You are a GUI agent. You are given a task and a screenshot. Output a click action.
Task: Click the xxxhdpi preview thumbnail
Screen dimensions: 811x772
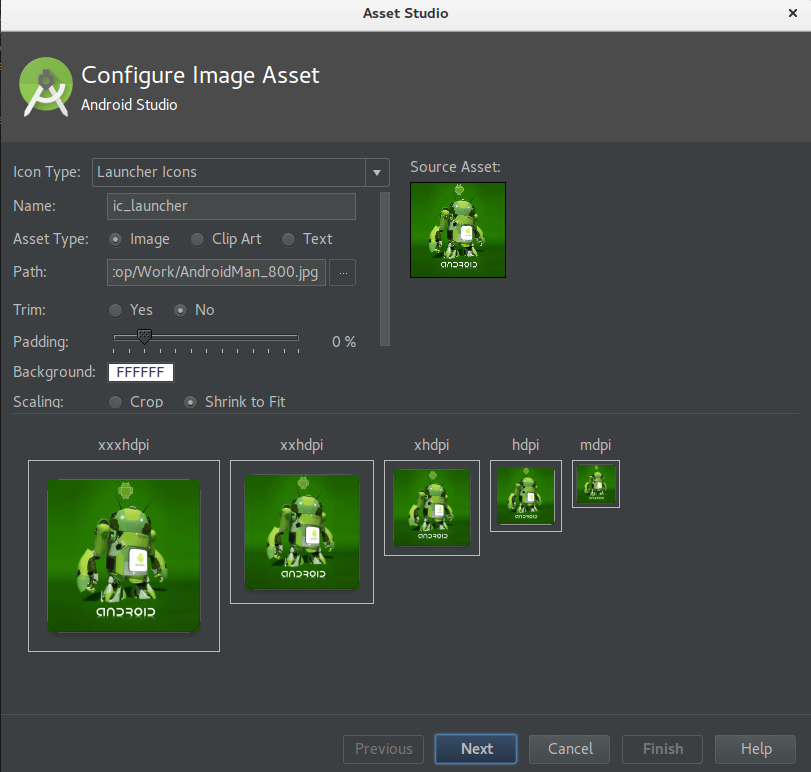124,556
